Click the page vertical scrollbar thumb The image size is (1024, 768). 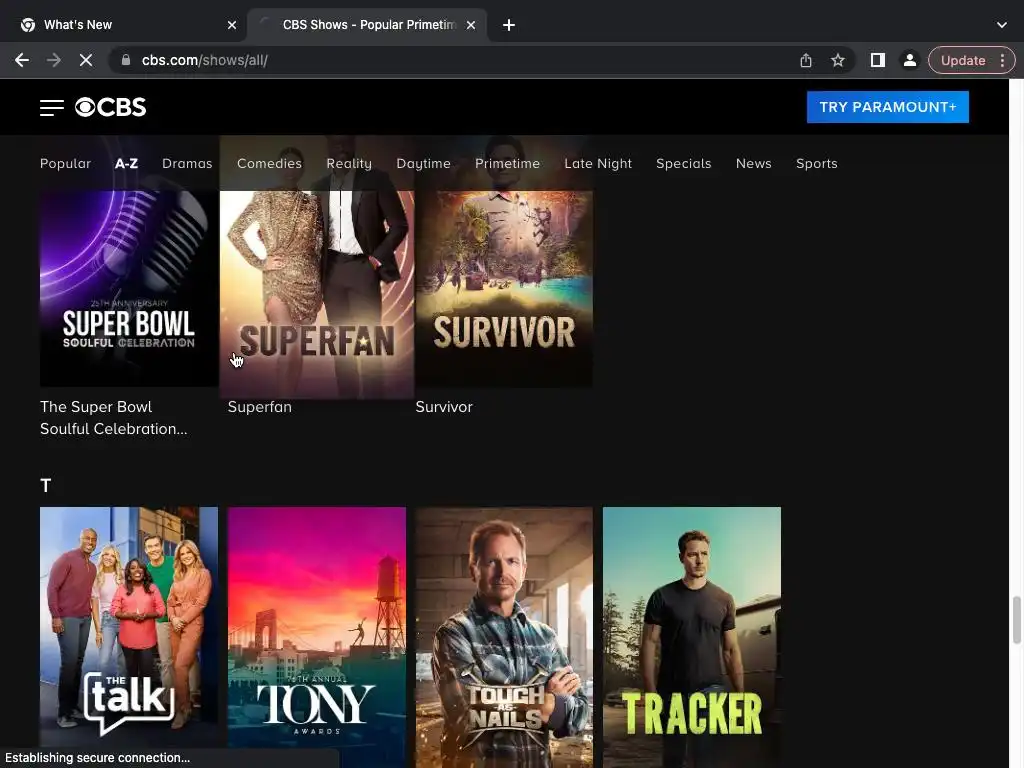pyautogui.click(x=1016, y=619)
